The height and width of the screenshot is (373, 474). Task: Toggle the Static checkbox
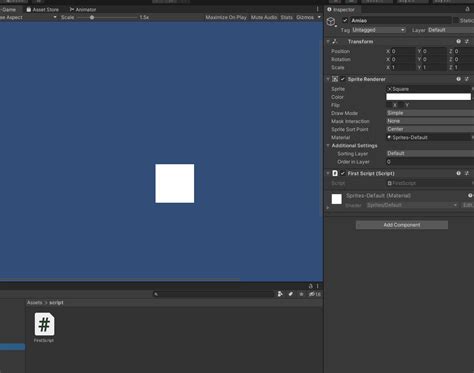pos(456,20)
